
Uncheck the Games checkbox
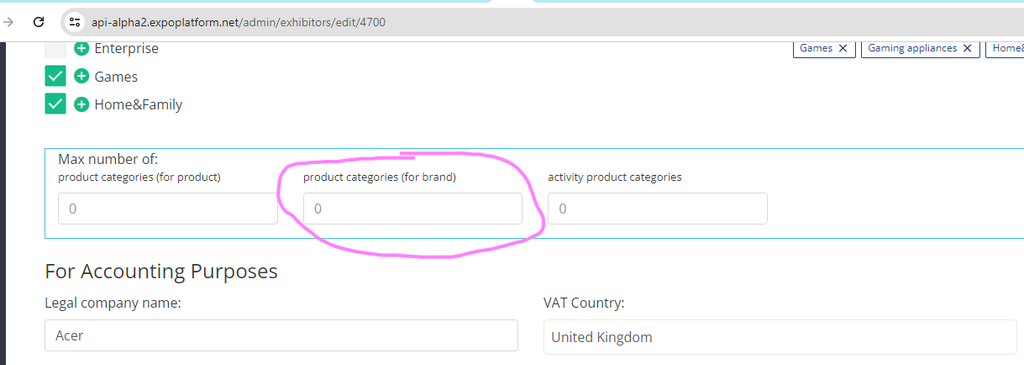pos(56,76)
